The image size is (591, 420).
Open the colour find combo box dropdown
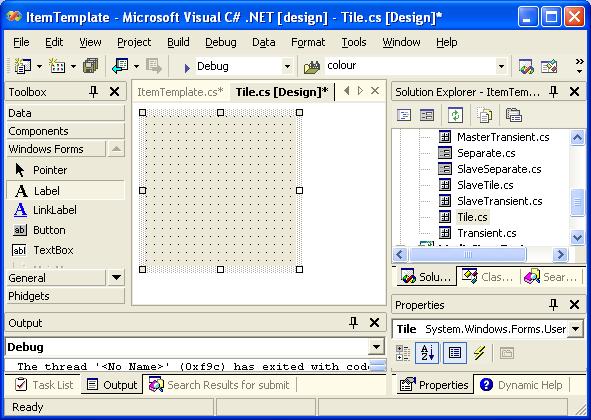click(501, 67)
